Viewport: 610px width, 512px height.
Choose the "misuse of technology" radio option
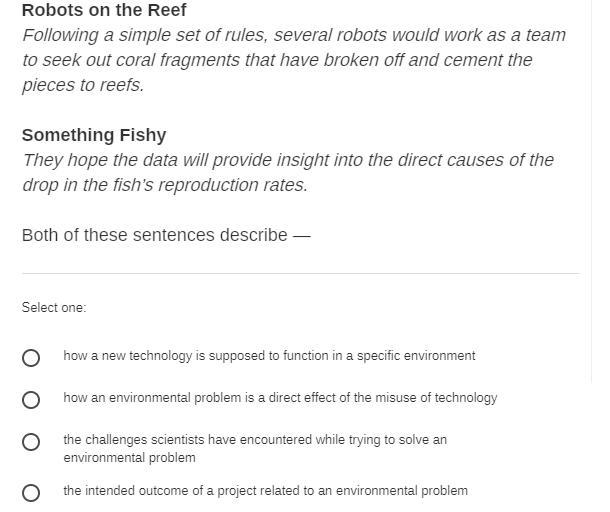click(31, 400)
